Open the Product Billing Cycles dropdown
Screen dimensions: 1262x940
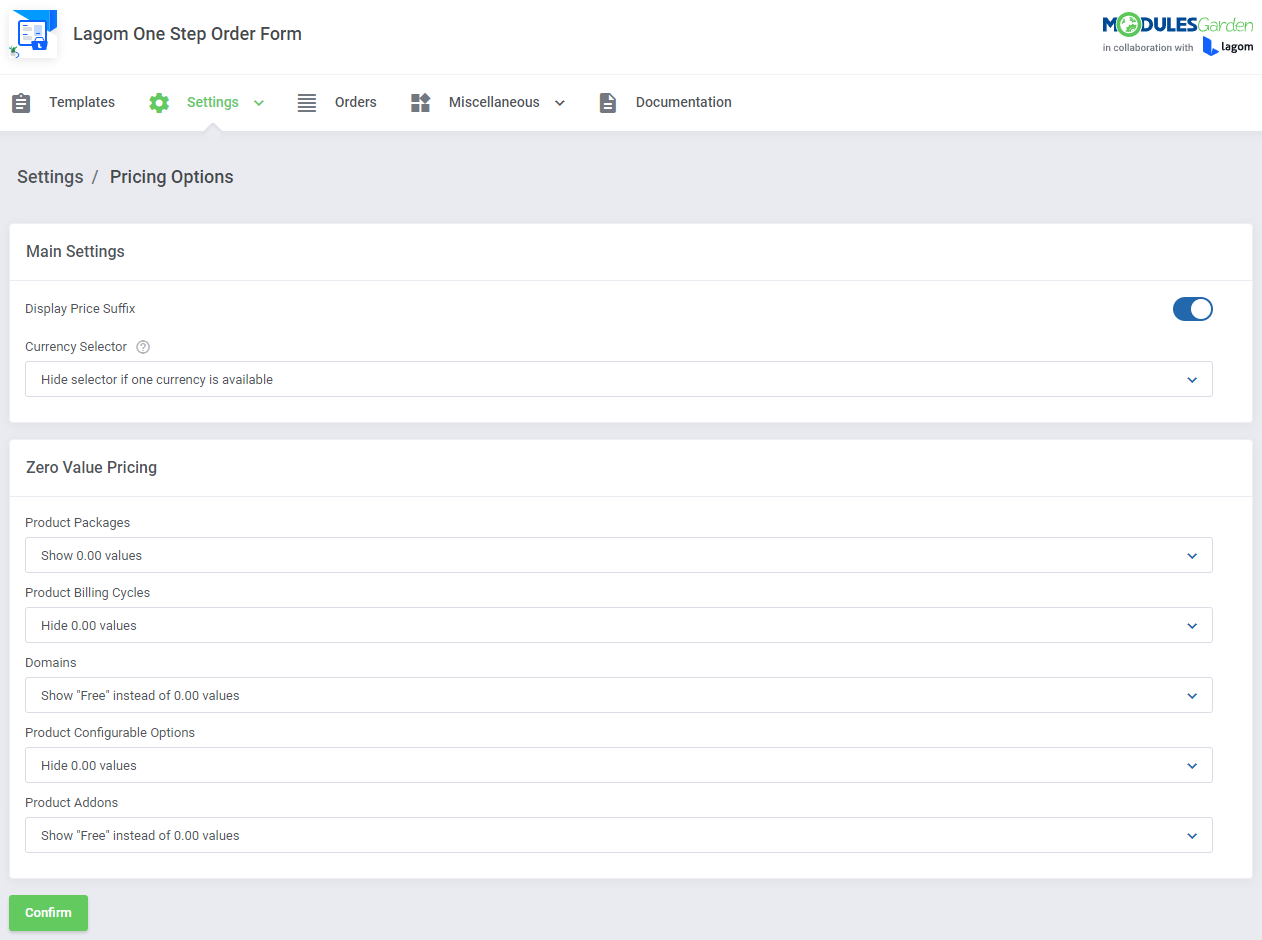(x=618, y=625)
